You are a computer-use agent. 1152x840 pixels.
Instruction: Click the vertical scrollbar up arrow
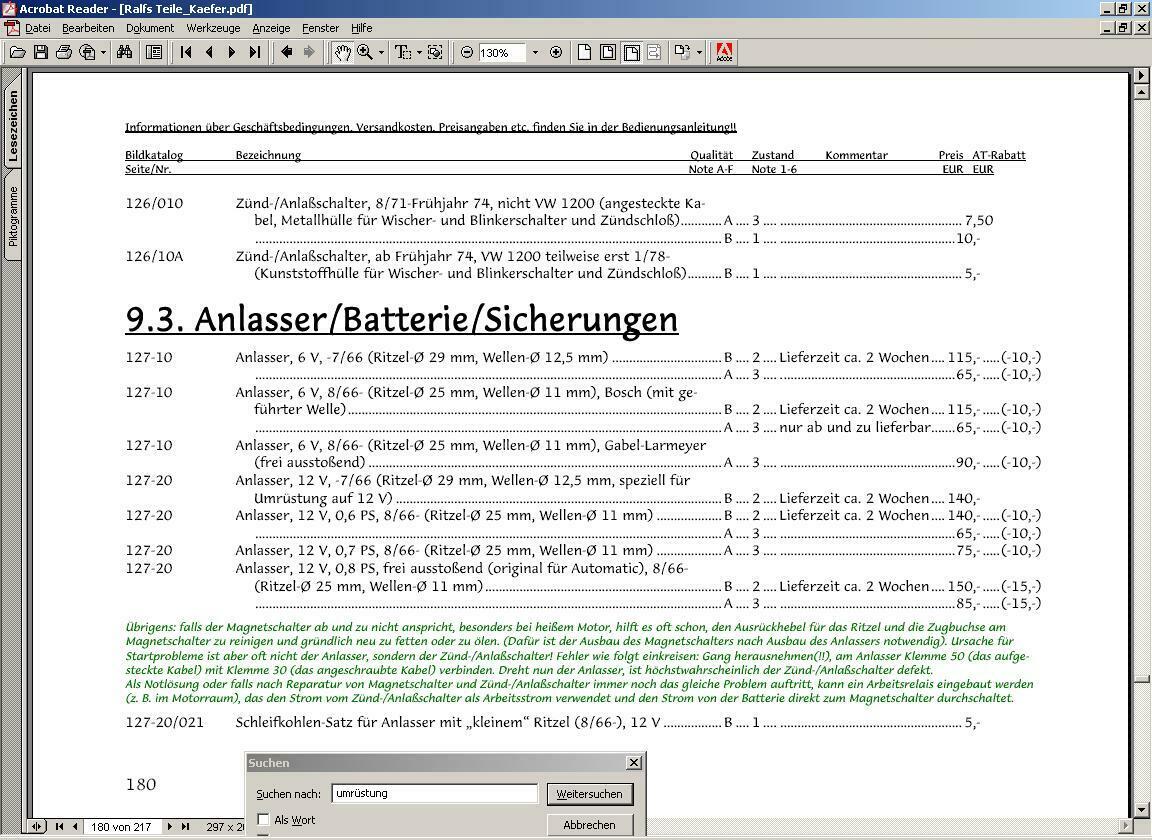coord(1141,93)
